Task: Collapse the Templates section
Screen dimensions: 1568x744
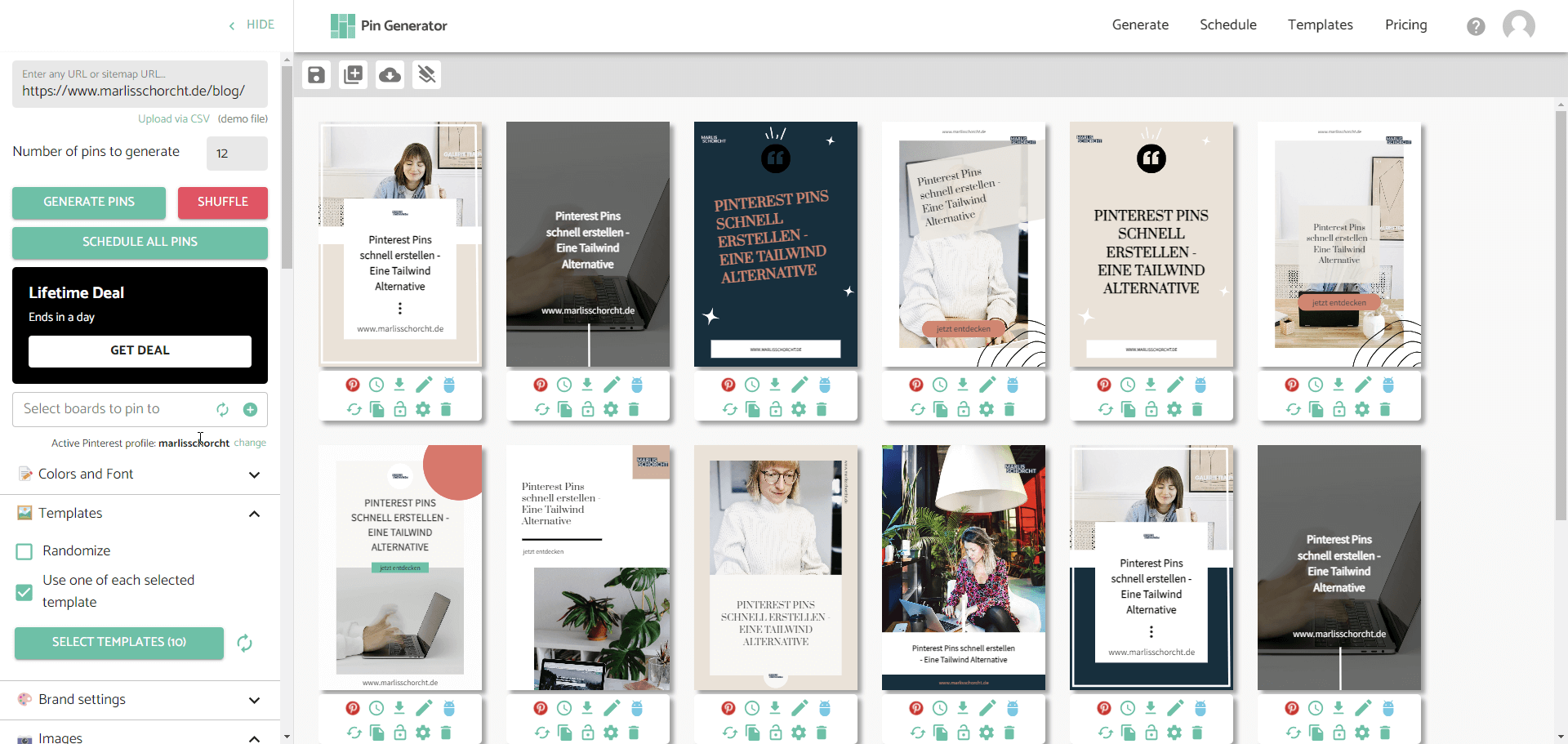Action: pyautogui.click(x=140, y=514)
